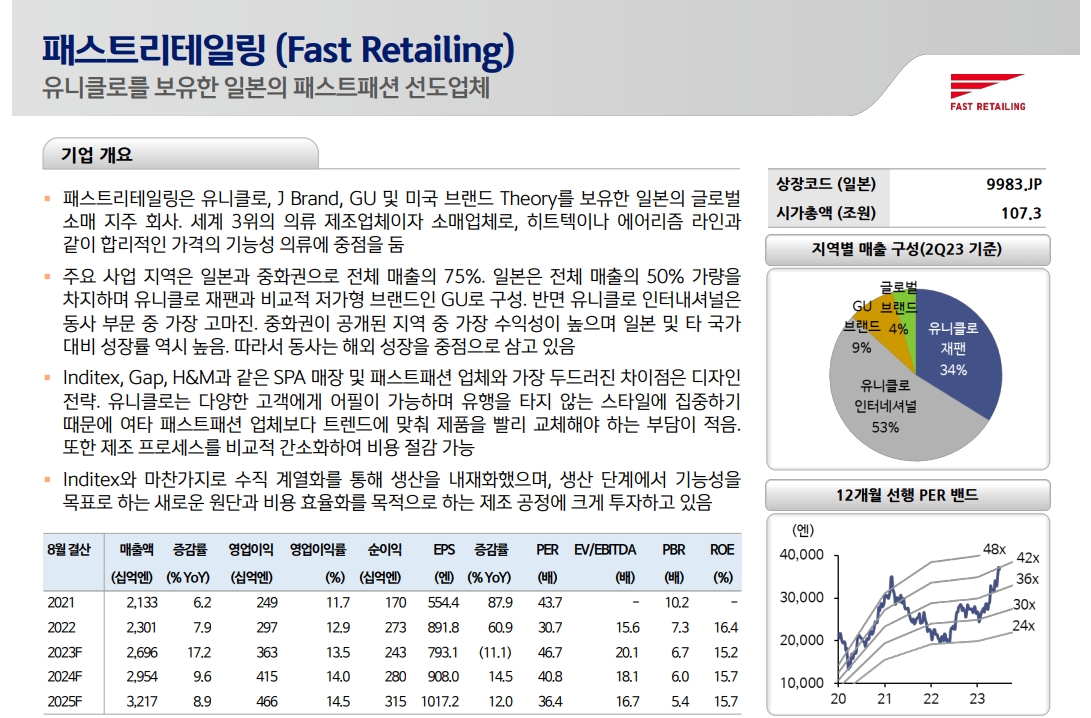Click the EV/EBITDA column header
This screenshot has width=1091, height=718.
pyautogui.click(x=605, y=550)
